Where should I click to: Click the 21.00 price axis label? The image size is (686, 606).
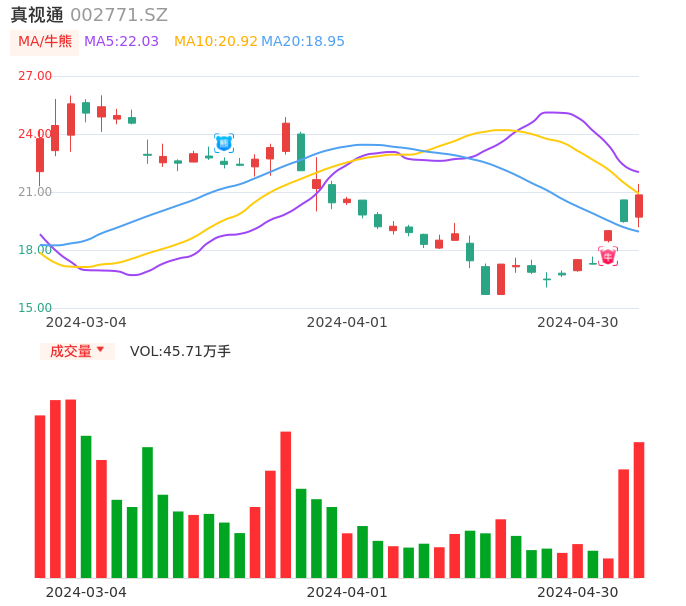point(35,192)
